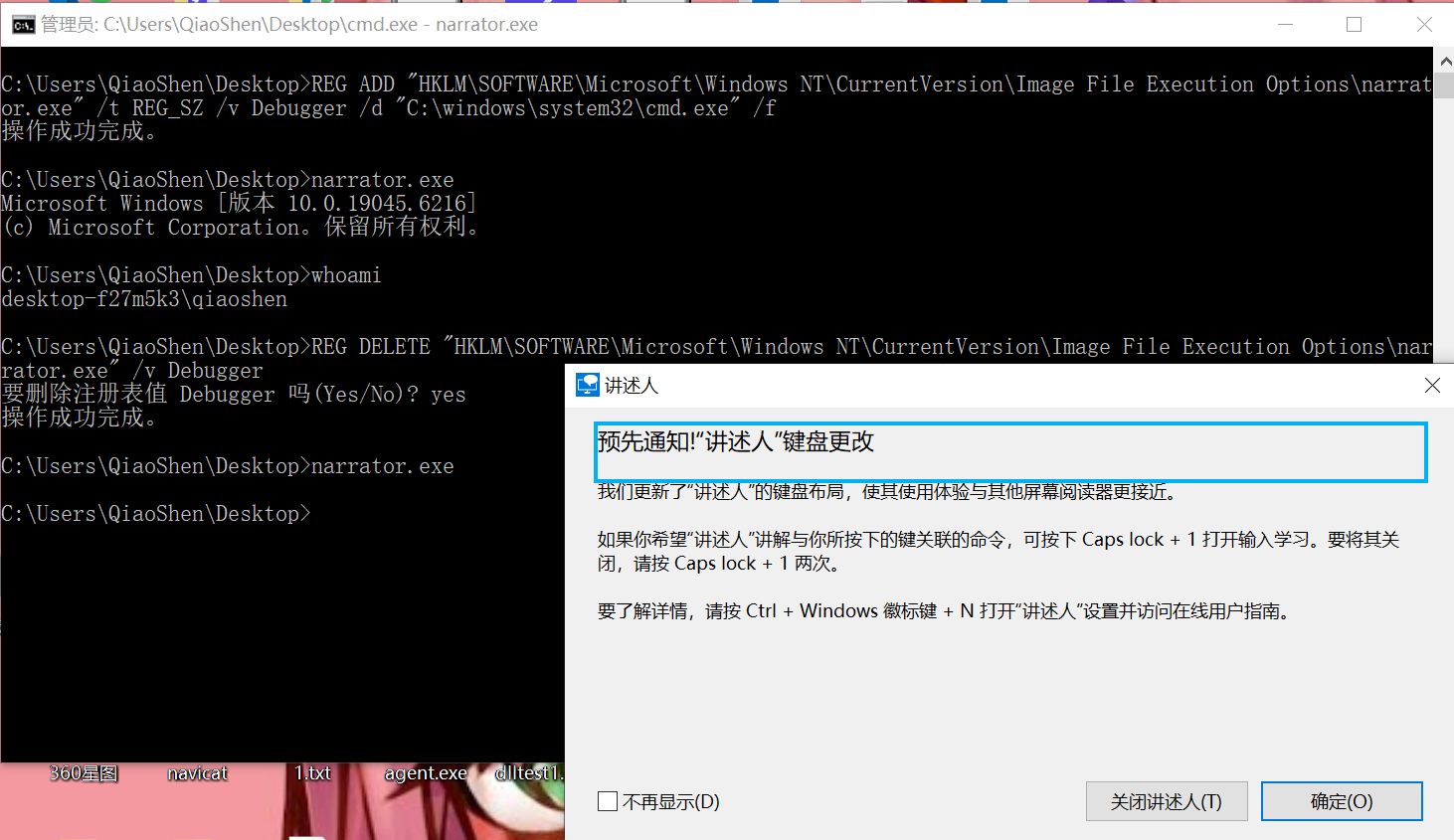The height and width of the screenshot is (840, 1454).
Task: Maximize the cmd.exe window
Action: point(1354,25)
